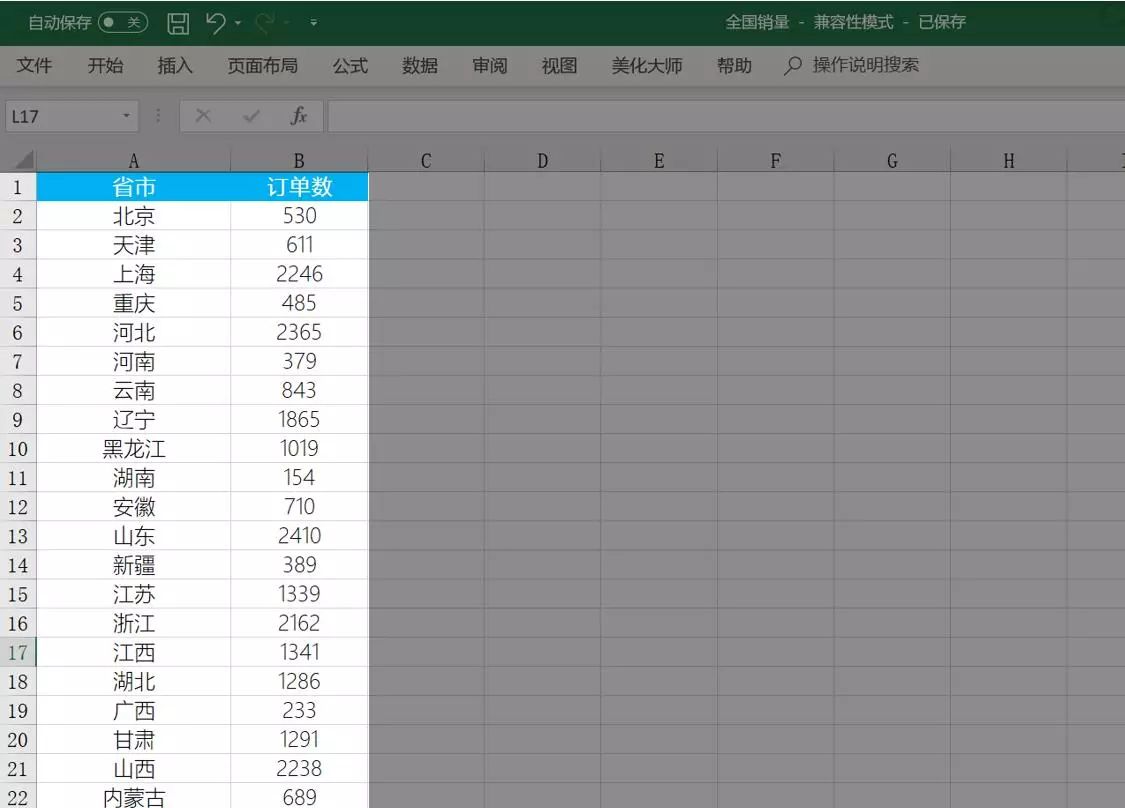Click the Cancel (X) icon beside formula bar
This screenshot has width=1125, height=808.
(x=203, y=114)
